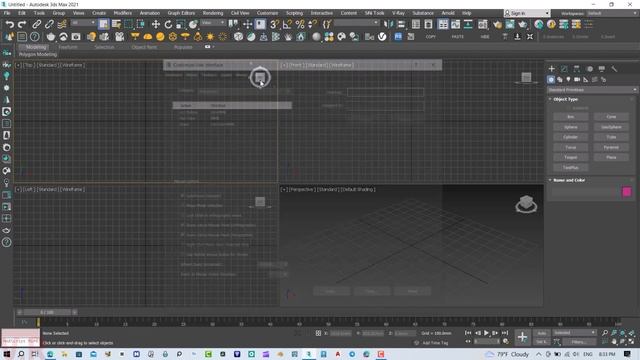Toggle the Angle Snap icon

287,24
